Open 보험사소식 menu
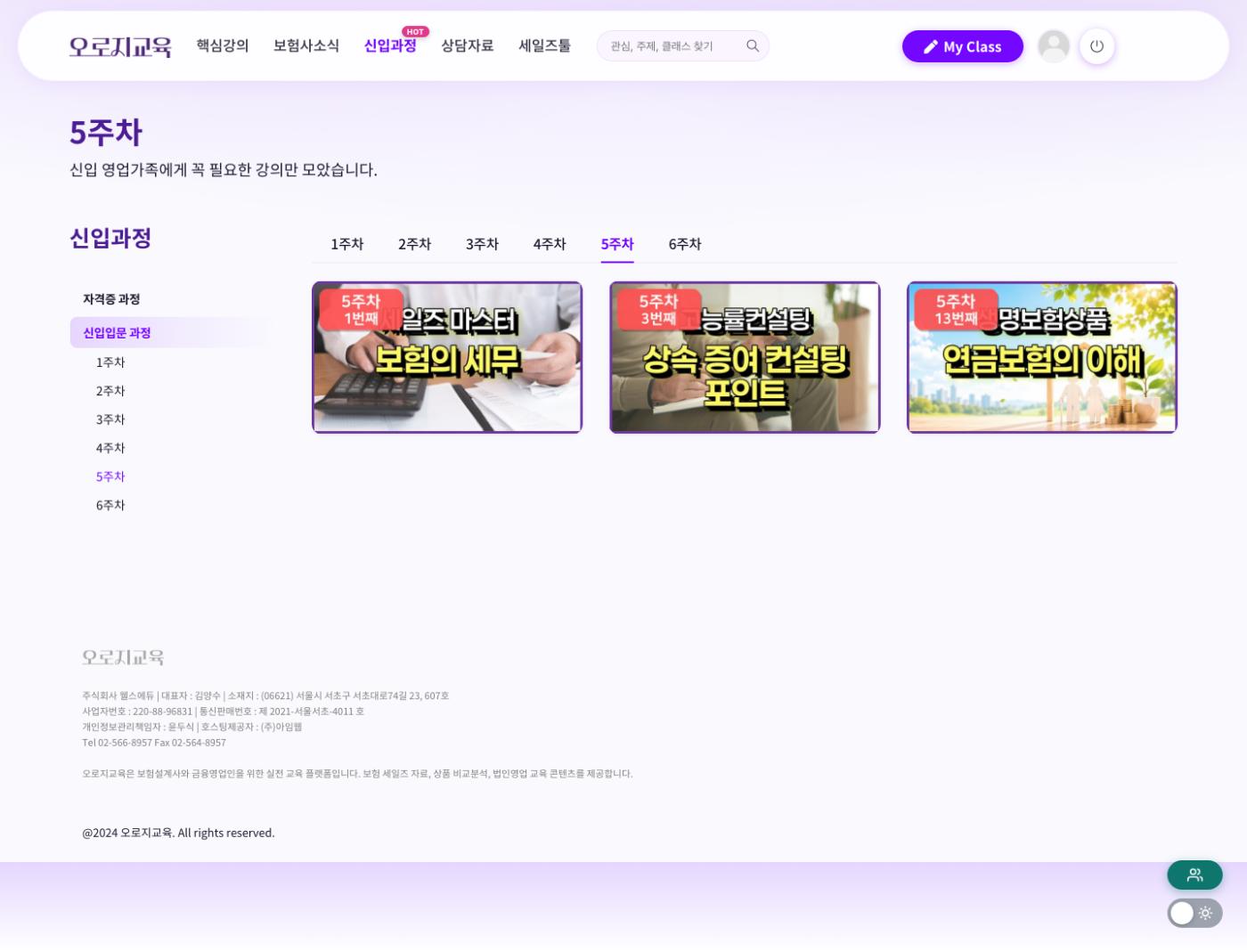1247x952 pixels. click(306, 45)
